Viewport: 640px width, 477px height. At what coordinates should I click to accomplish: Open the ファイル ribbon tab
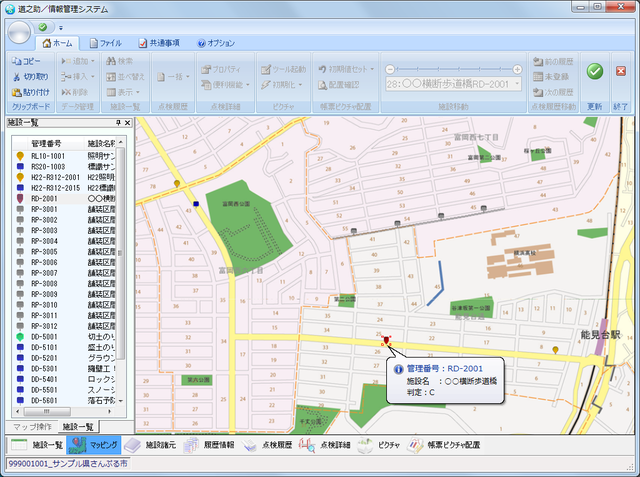(x=105, y=43)
